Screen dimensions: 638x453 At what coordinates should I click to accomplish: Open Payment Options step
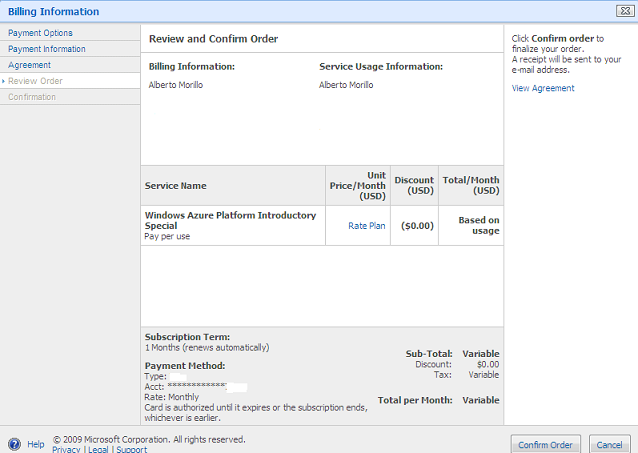40,33
